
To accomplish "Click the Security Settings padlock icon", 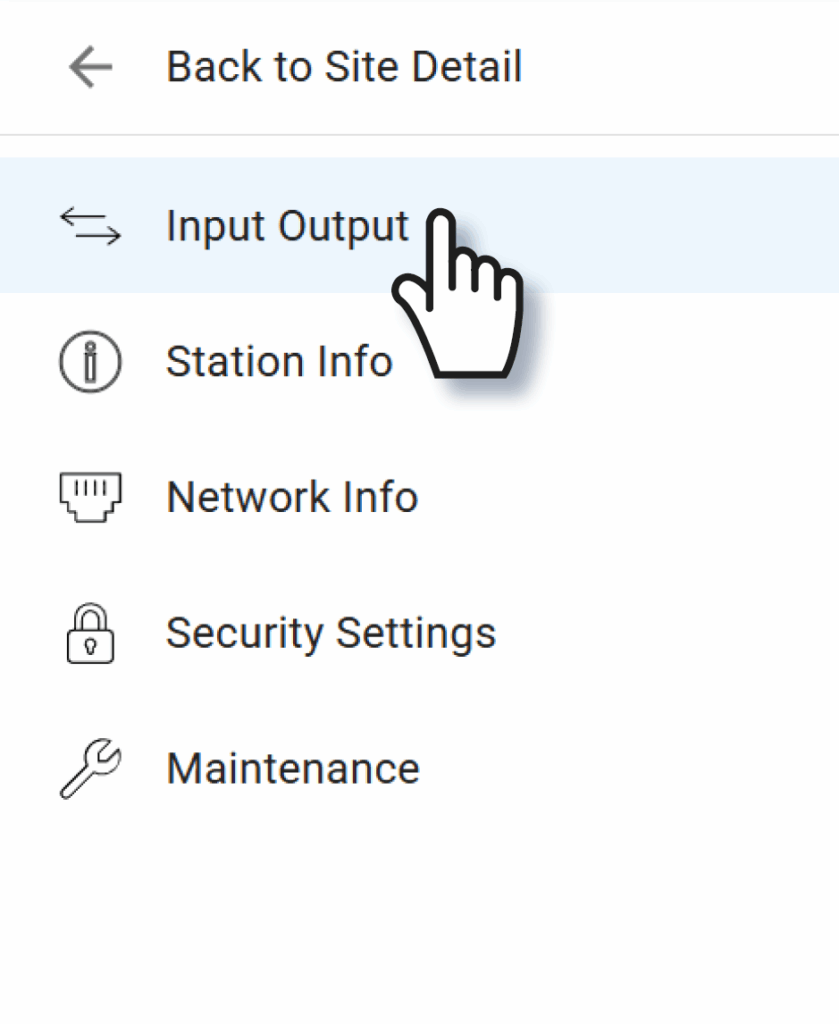I will point(90,633).
